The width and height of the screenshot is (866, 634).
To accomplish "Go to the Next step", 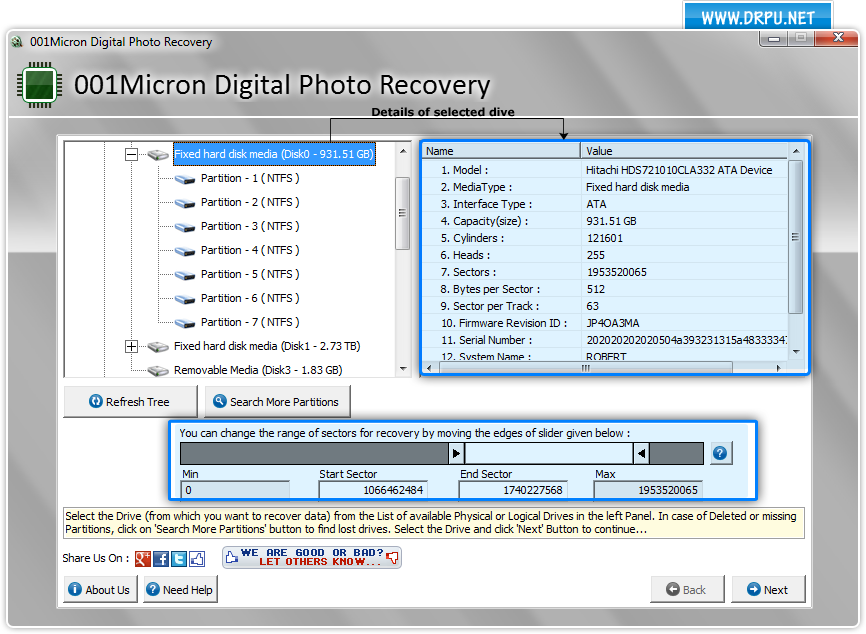I will click(768, 589).
